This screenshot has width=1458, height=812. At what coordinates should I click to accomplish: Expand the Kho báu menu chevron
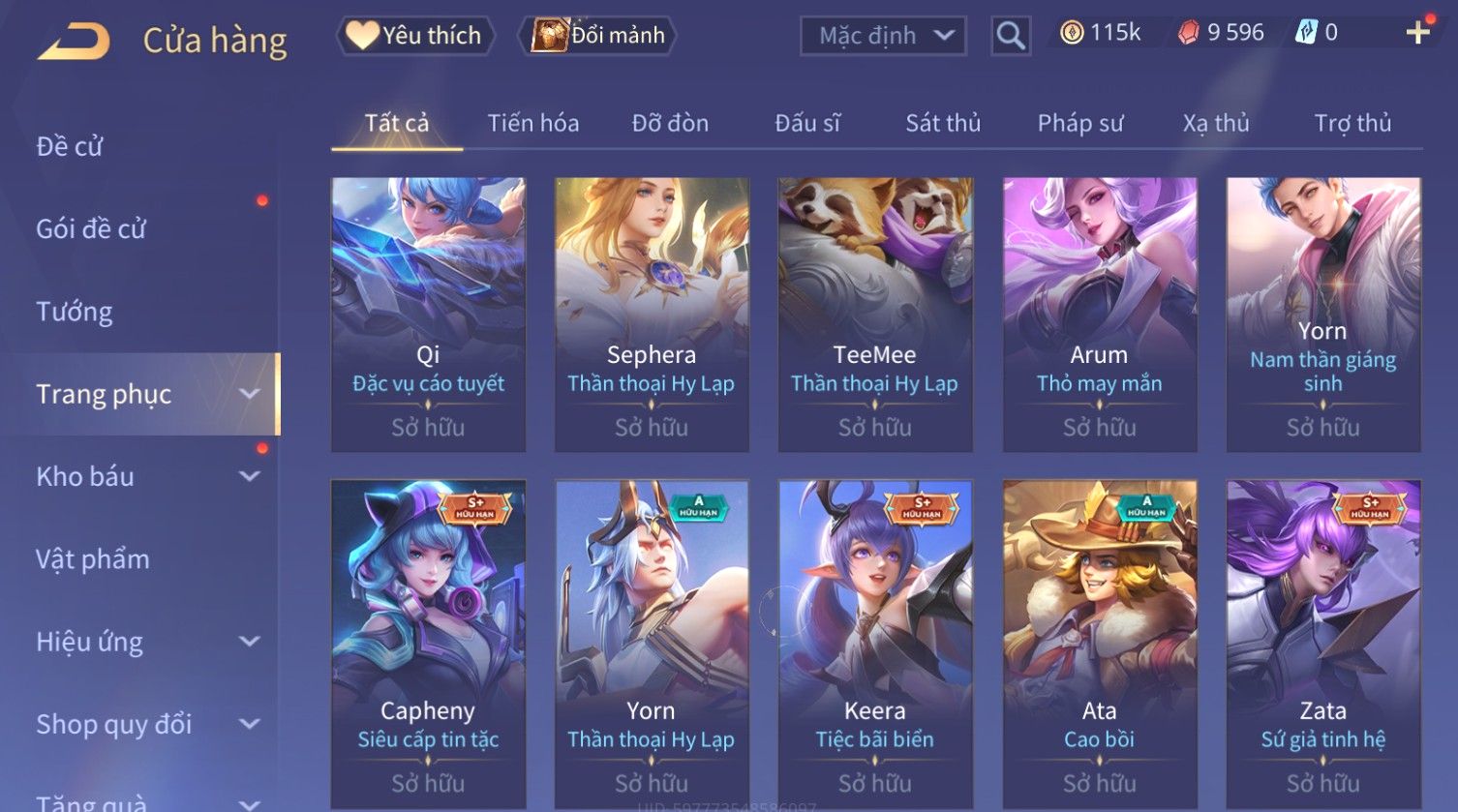pyautogui.click(x=250, y=476)
